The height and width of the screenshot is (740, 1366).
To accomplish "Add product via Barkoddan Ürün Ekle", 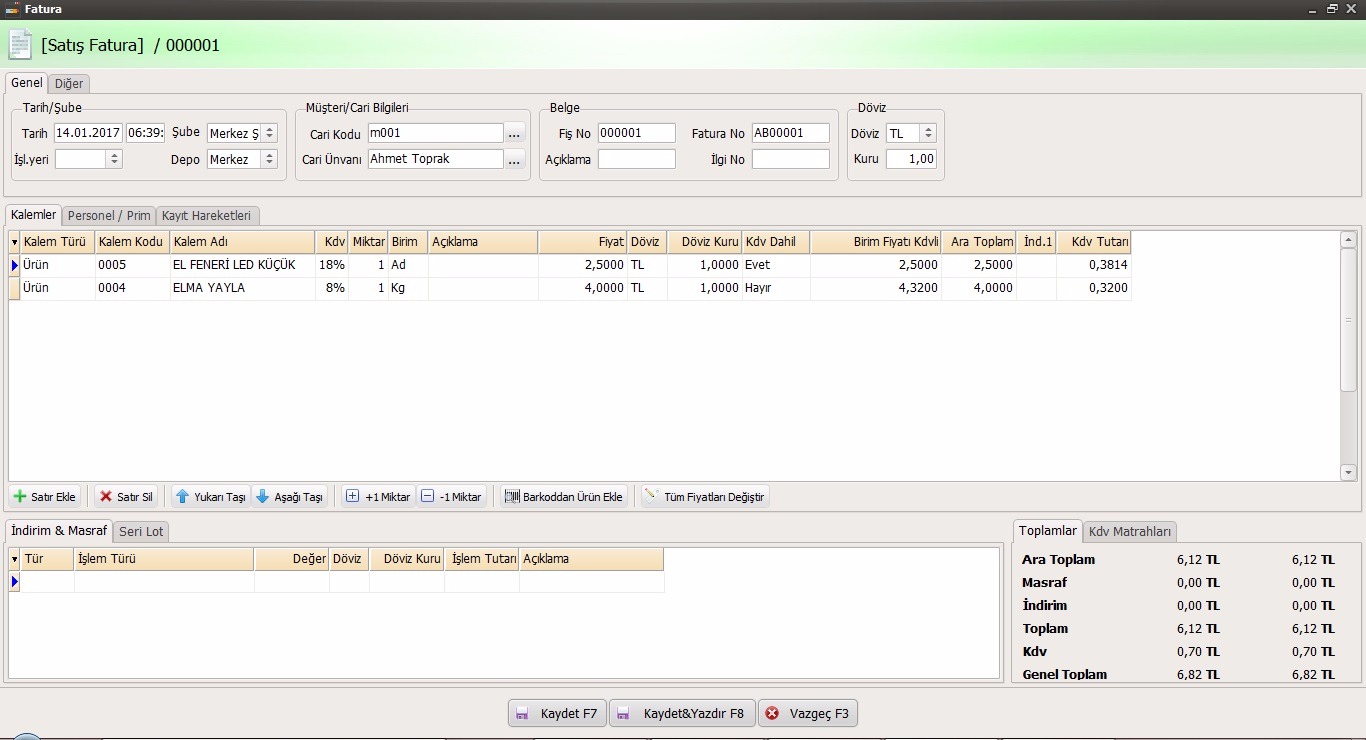I will (x=564, y=497).
